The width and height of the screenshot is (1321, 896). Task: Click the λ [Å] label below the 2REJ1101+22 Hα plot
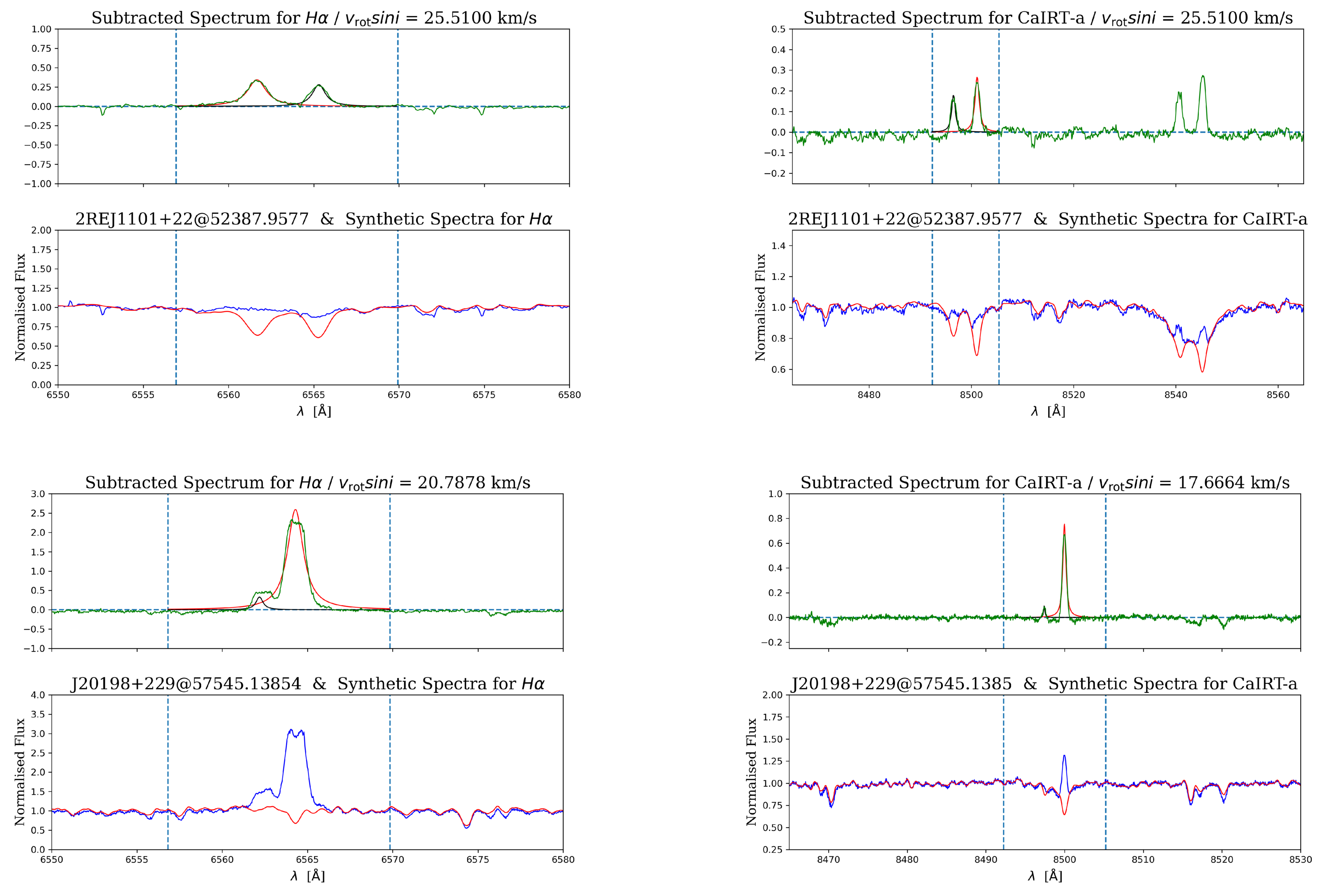click(x=314, y=411)
